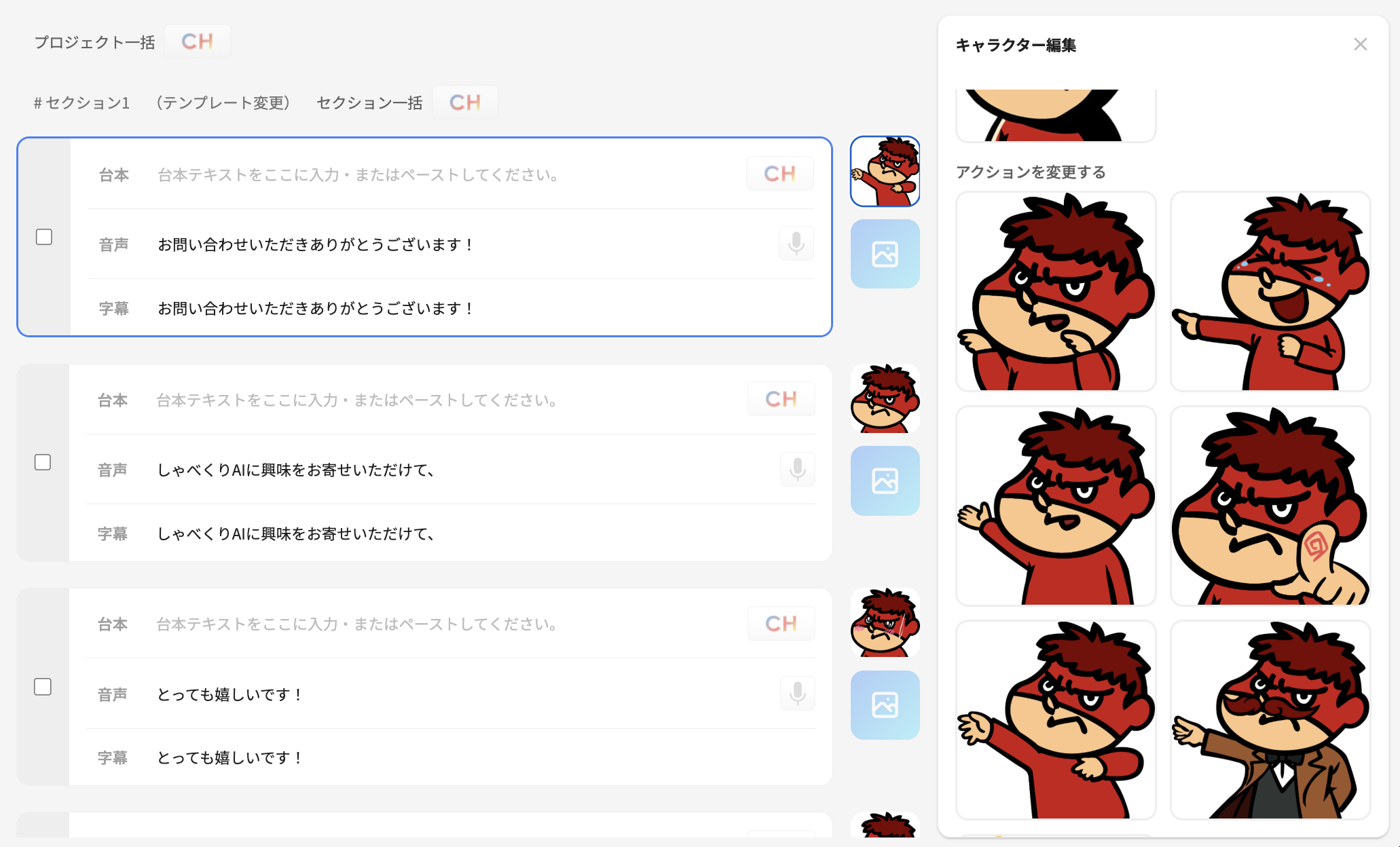Check the third section's checkbox
This screenshot has width=1400, height=847.
point(43,687)
